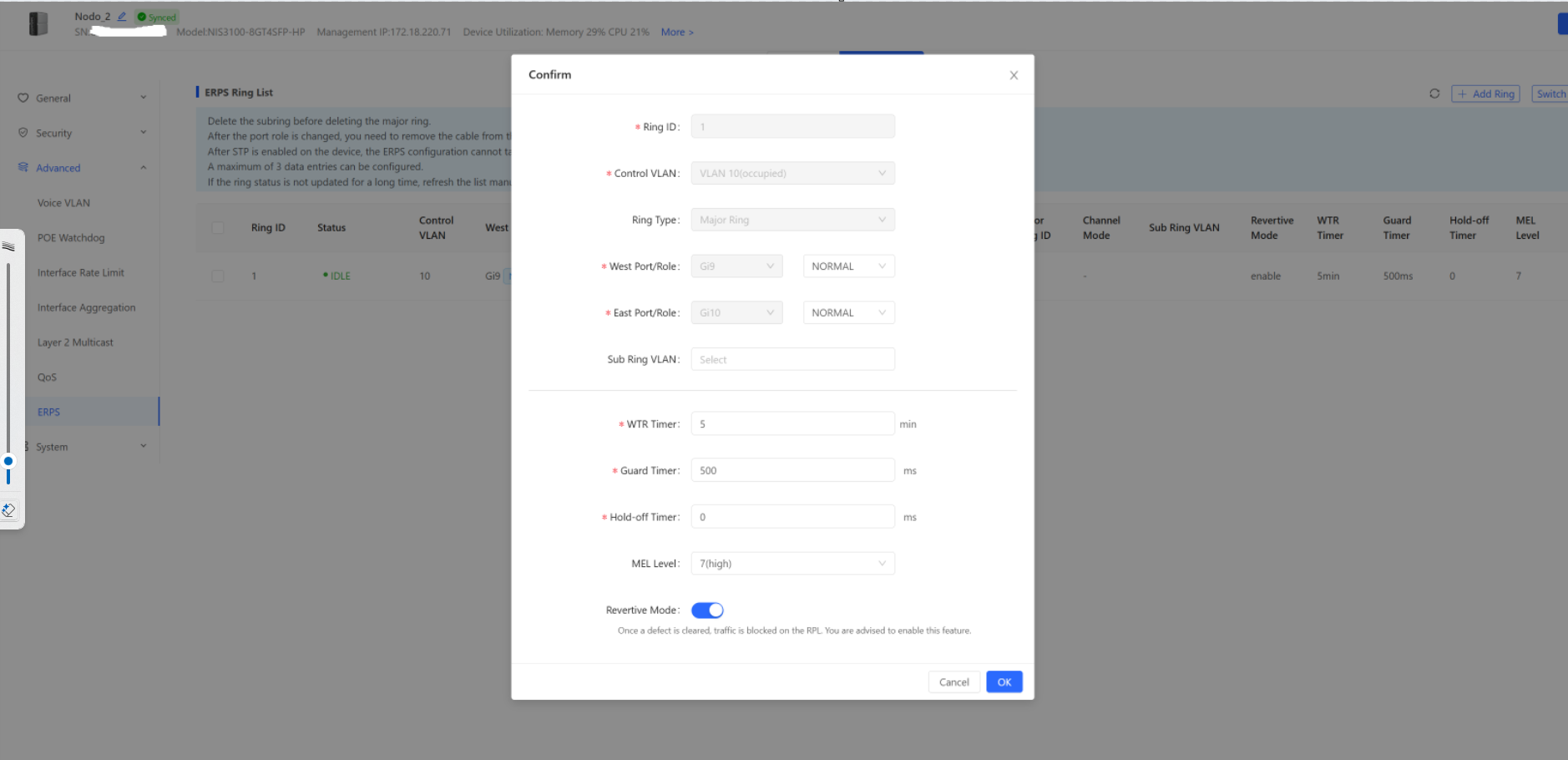Open the Control VLAN dropdown
Image resolution: width=1568 pixels, height=760 pixels.
click(x=792, y=173)
